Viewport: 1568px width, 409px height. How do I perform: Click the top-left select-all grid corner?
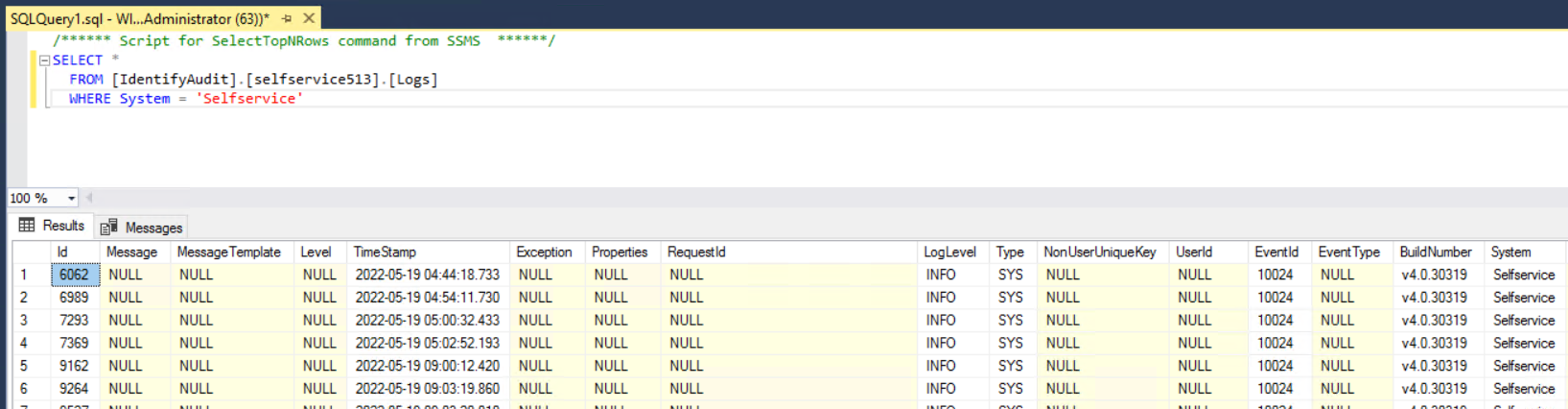pos(31,252)
